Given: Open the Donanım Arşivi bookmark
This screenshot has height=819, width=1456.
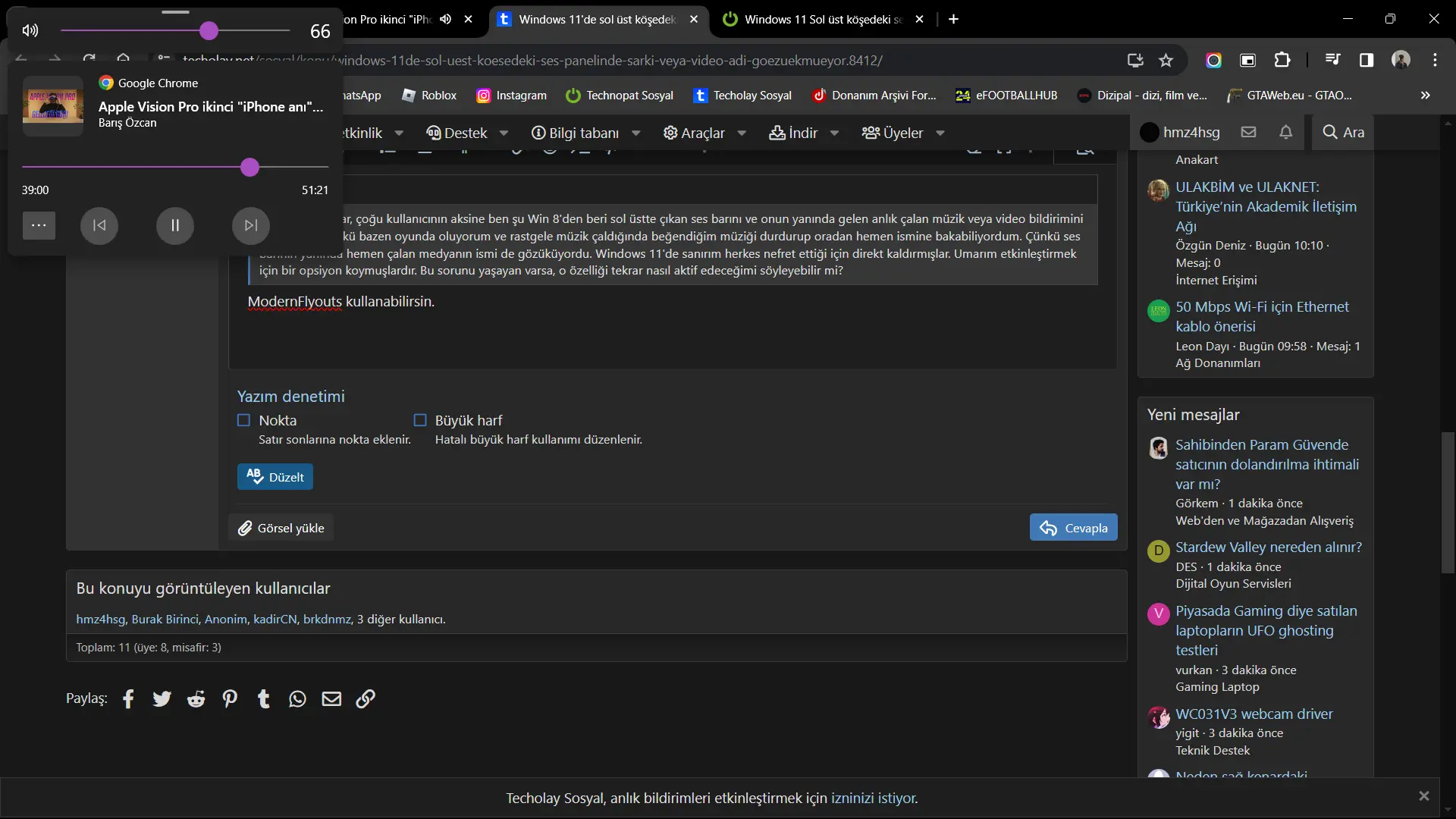Looking at the screenshot, I should [x=874, y=96].
